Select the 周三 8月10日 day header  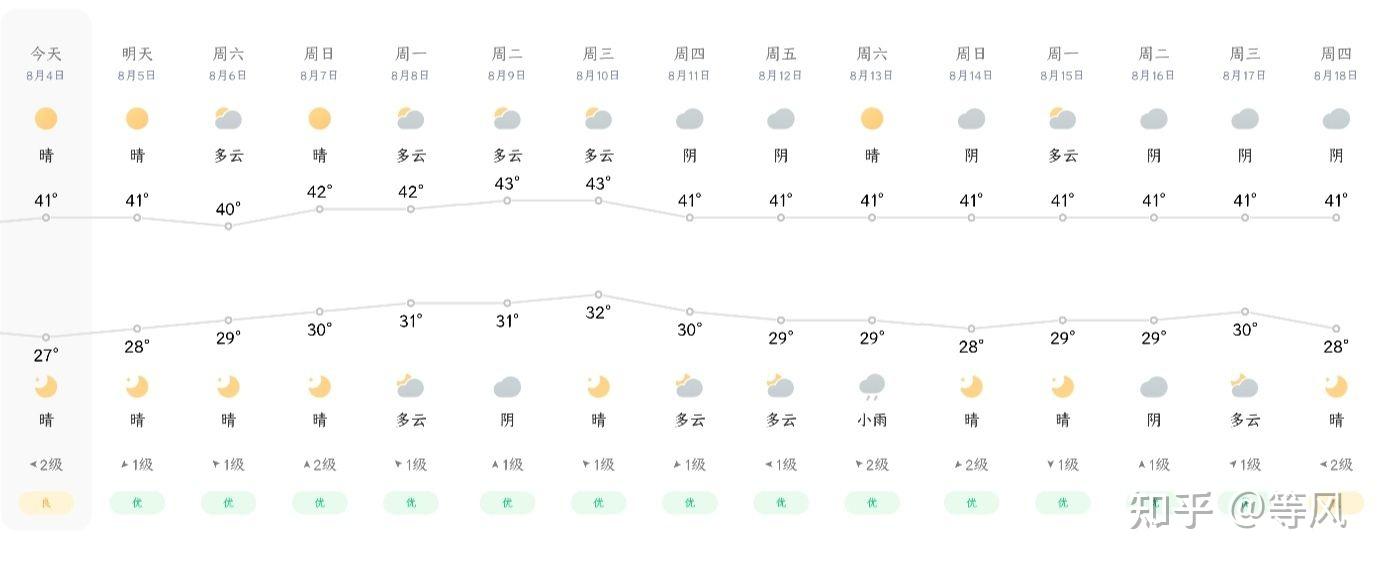pyautogui.click(x=598, y=63)
